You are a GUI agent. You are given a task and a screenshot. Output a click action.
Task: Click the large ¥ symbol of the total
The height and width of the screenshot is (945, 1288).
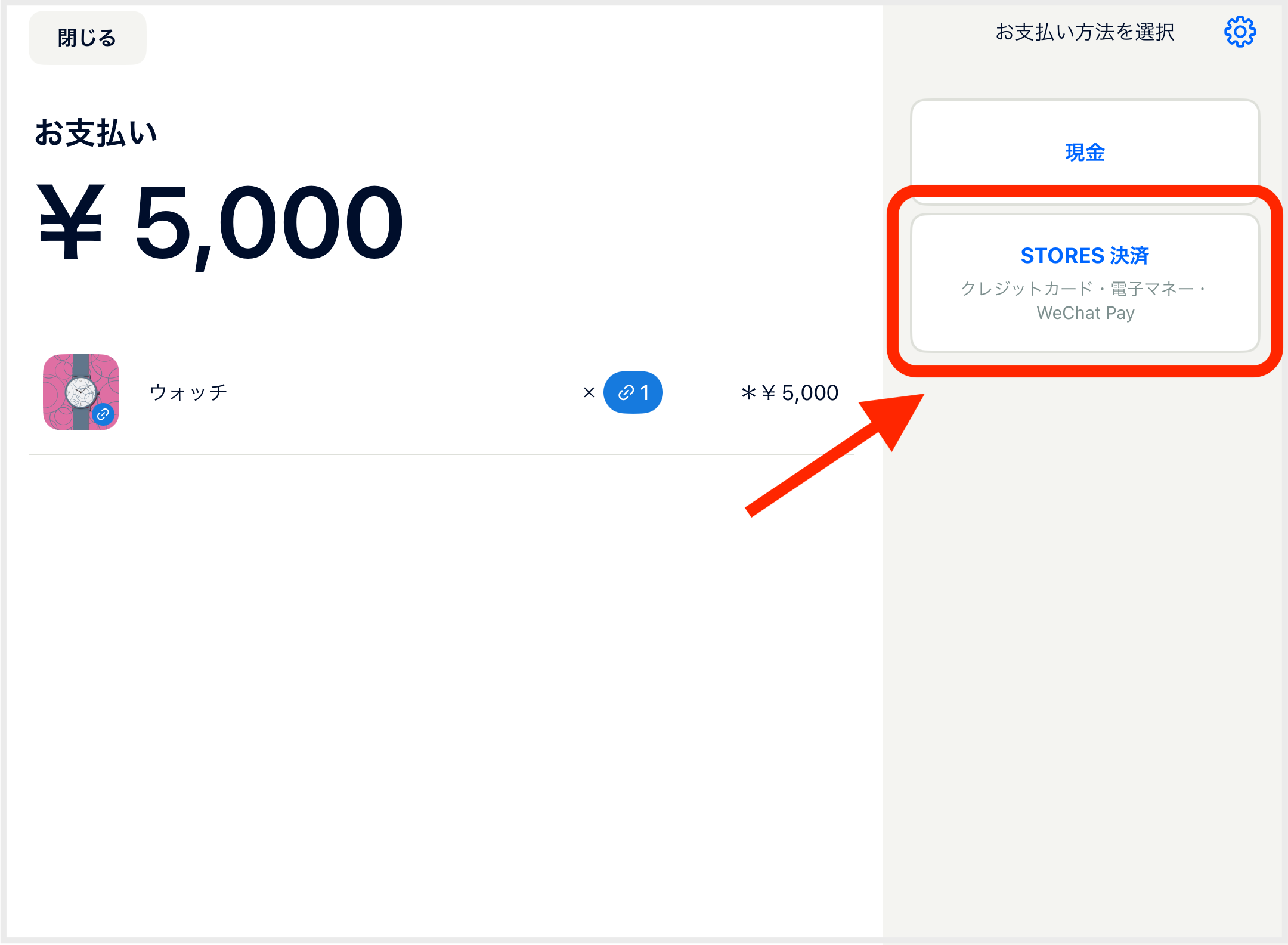[71, 222]
